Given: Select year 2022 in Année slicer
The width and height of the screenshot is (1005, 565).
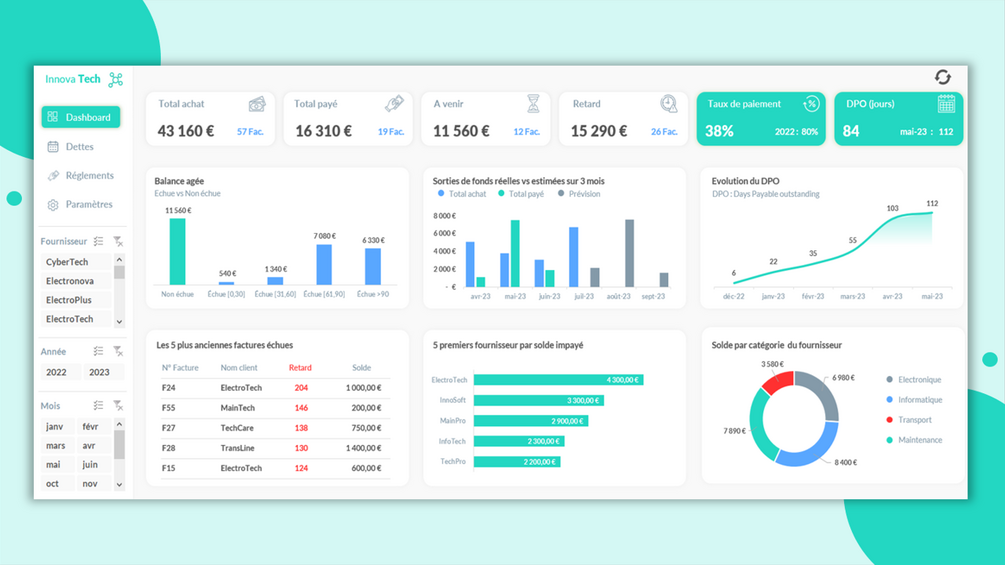Looking at the screenshot, I should coord(61,372).
